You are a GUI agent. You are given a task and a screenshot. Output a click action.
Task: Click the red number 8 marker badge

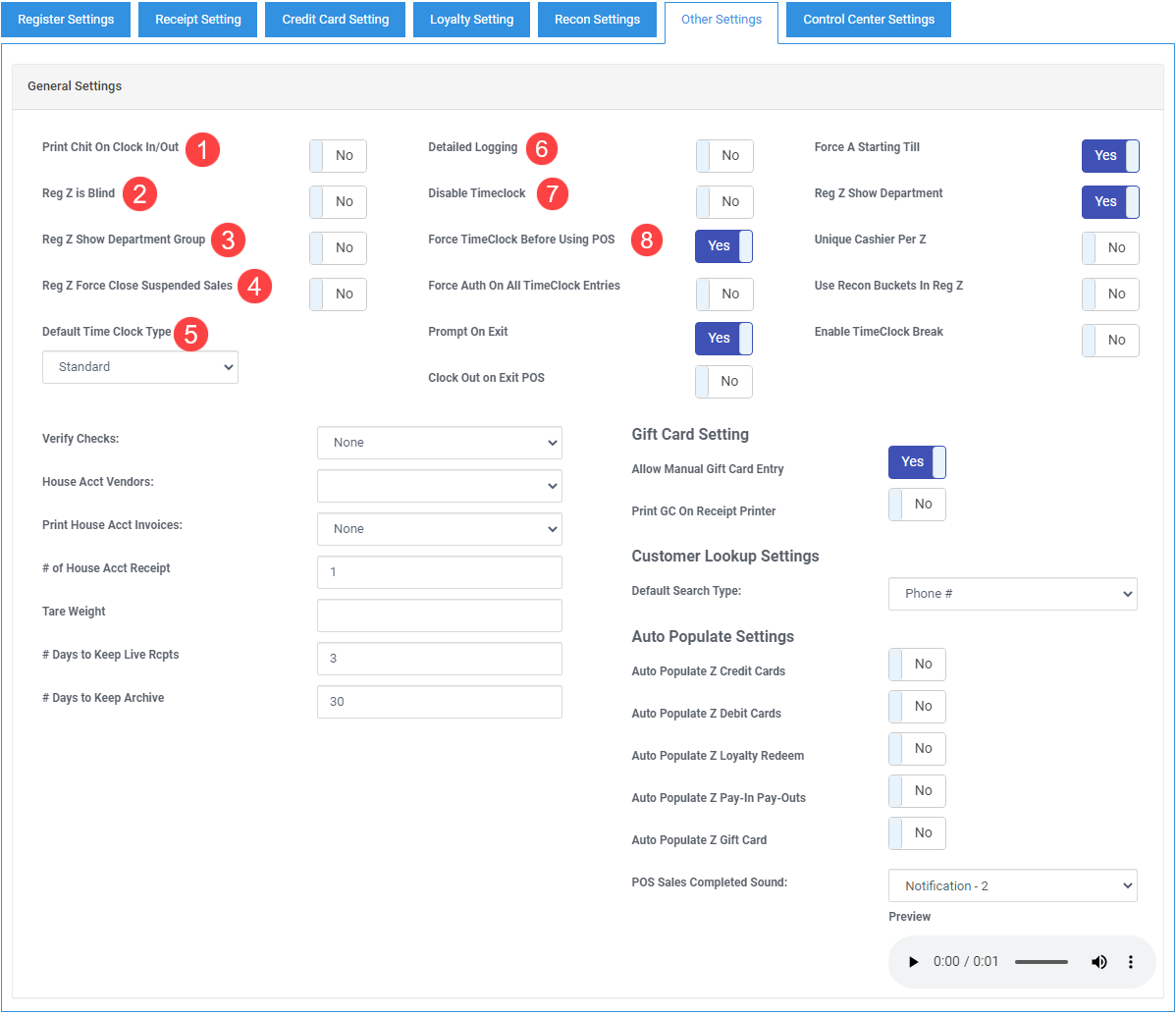click(646, 240)
